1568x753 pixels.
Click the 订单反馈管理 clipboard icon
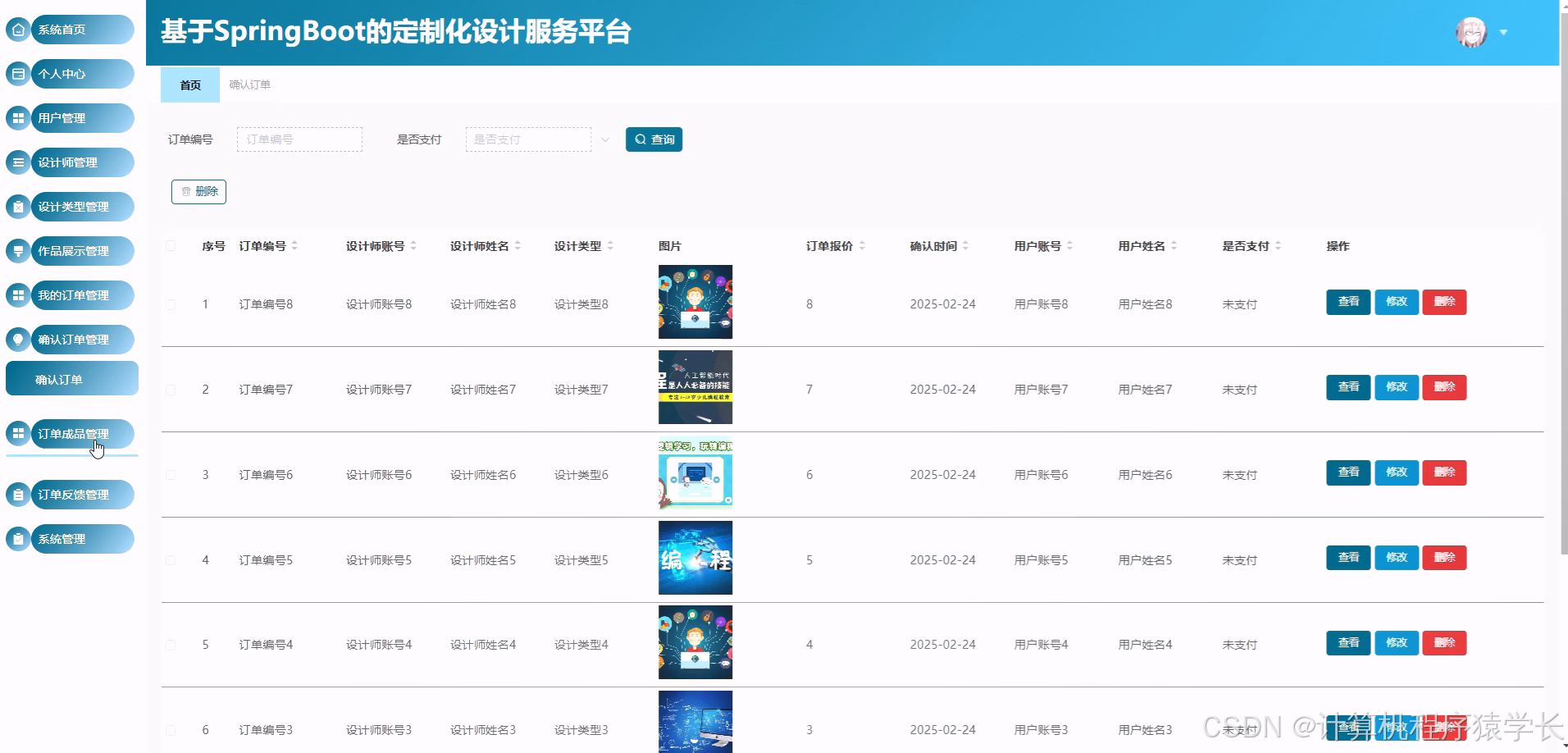coord(18,494)
